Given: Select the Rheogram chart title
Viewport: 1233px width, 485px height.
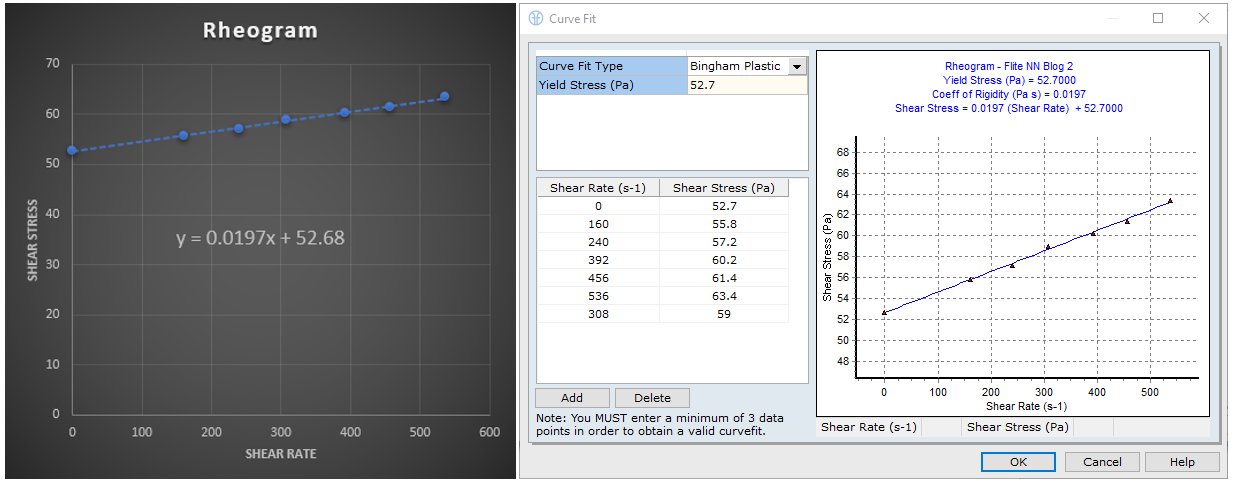Looking at the screenshot, I should tap(260, 30).
